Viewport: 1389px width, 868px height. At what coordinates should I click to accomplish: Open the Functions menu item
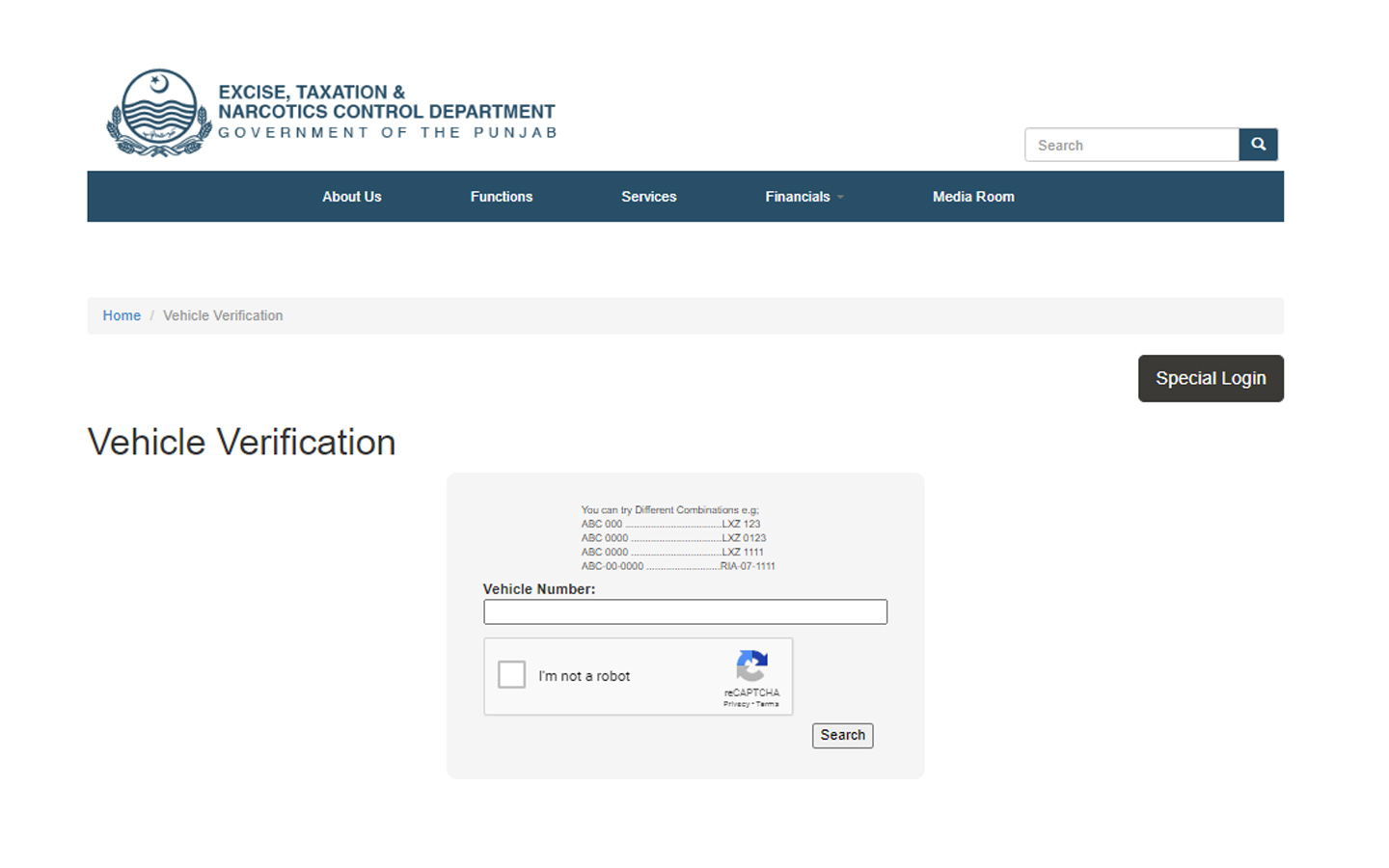pyautogui.click(x=502, y=197)
